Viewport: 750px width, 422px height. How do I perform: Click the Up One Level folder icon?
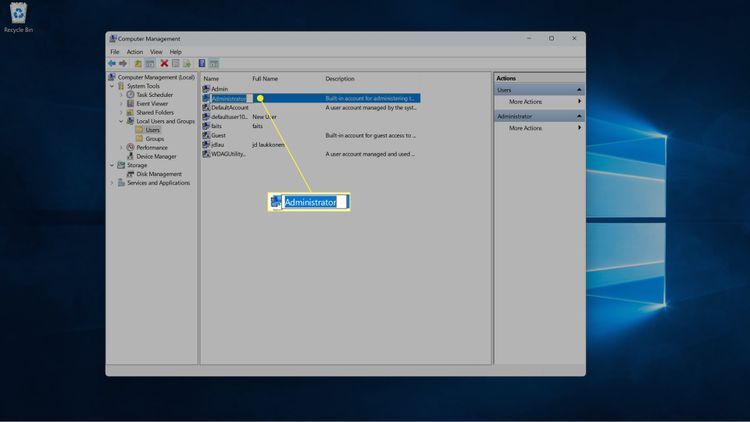click(x=138, y=63)
